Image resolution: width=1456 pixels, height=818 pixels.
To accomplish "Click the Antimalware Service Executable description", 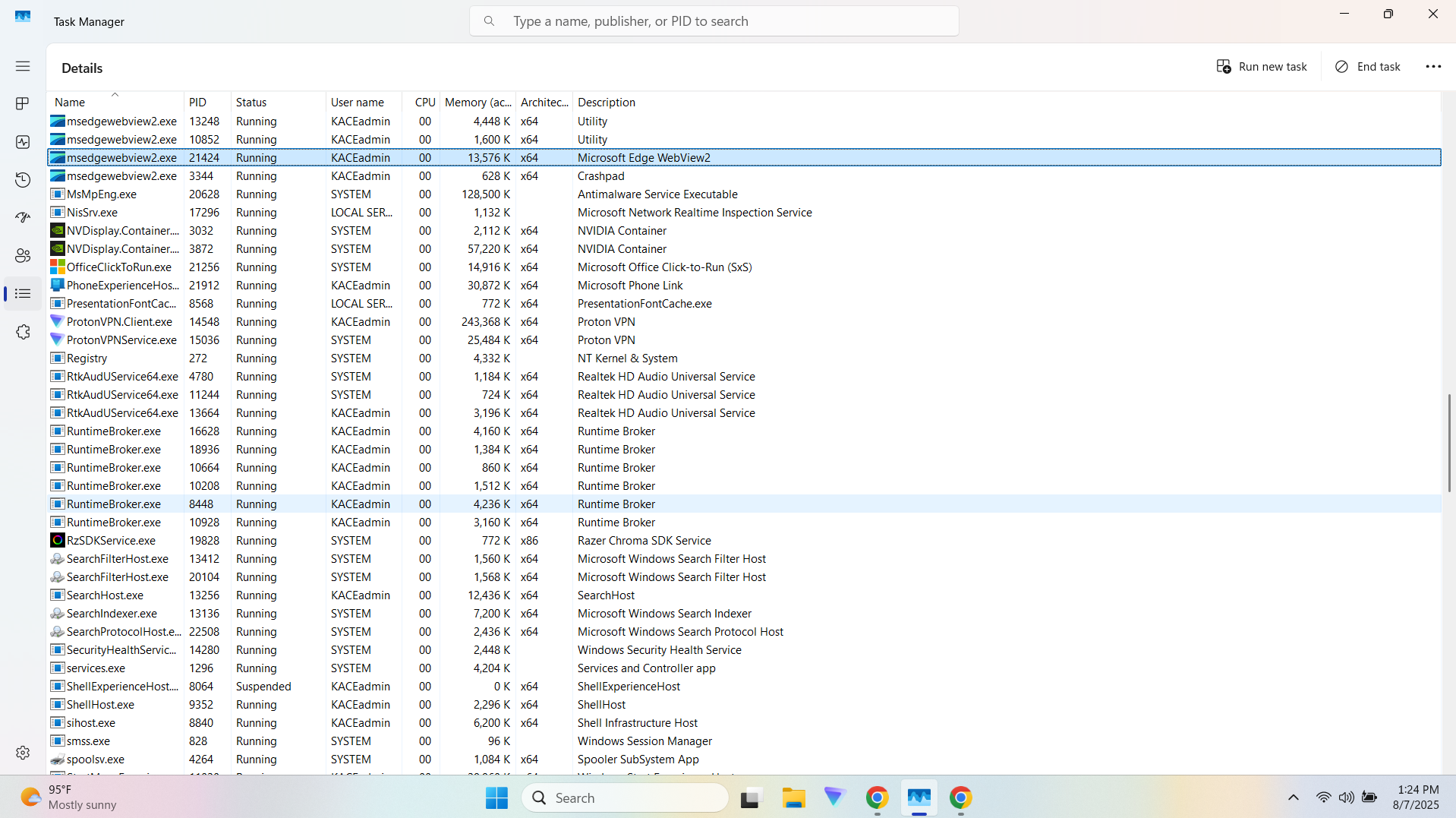I will (657, 194).
